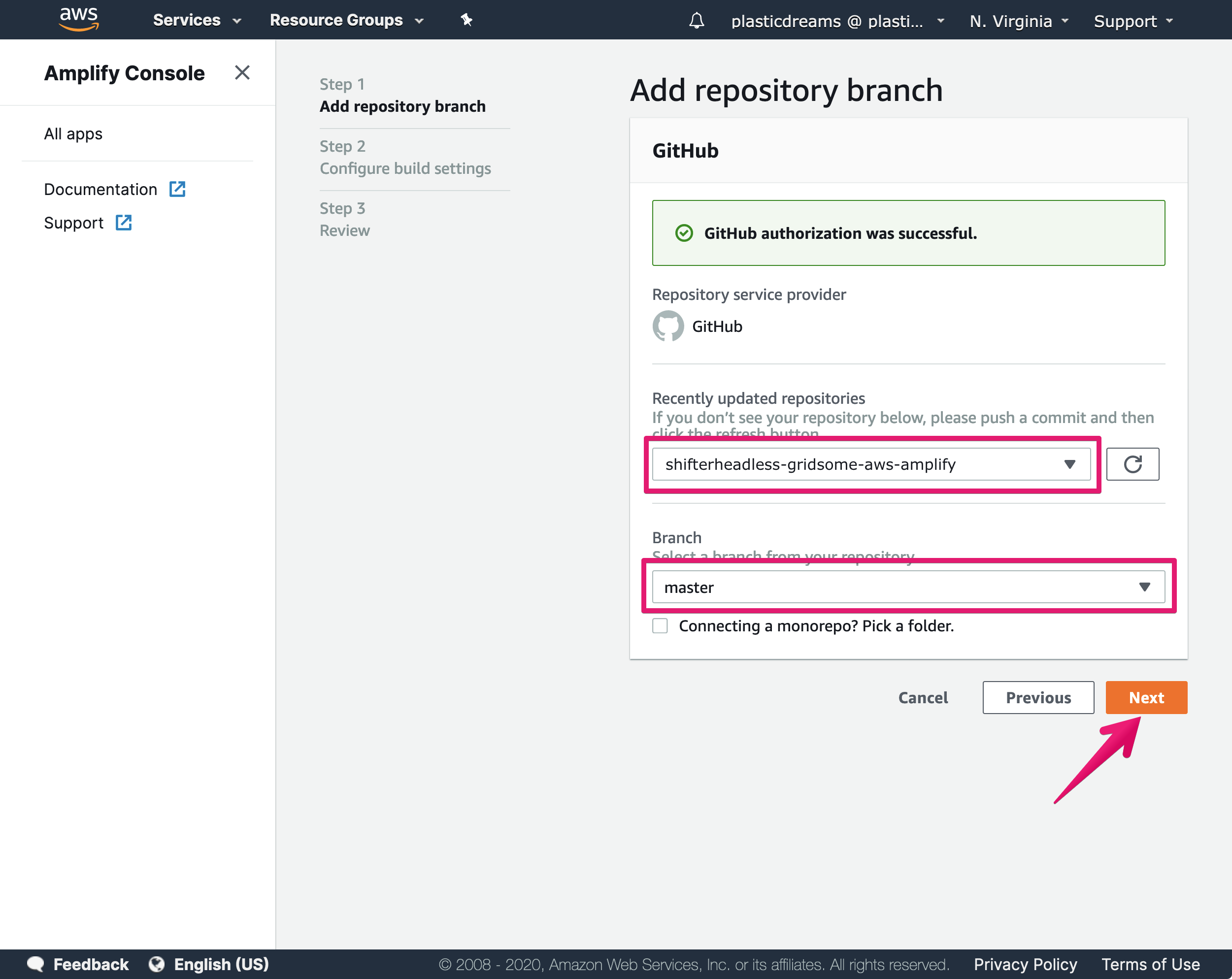This screenshot has width=1232, height=979.
Task: Click the Cancel button
Action: [x=923, y=697]
